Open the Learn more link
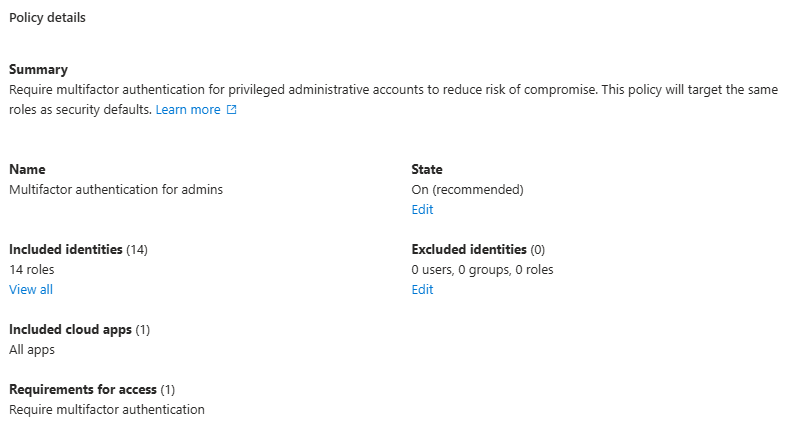791x433 pixels. [x=188, y=110]
